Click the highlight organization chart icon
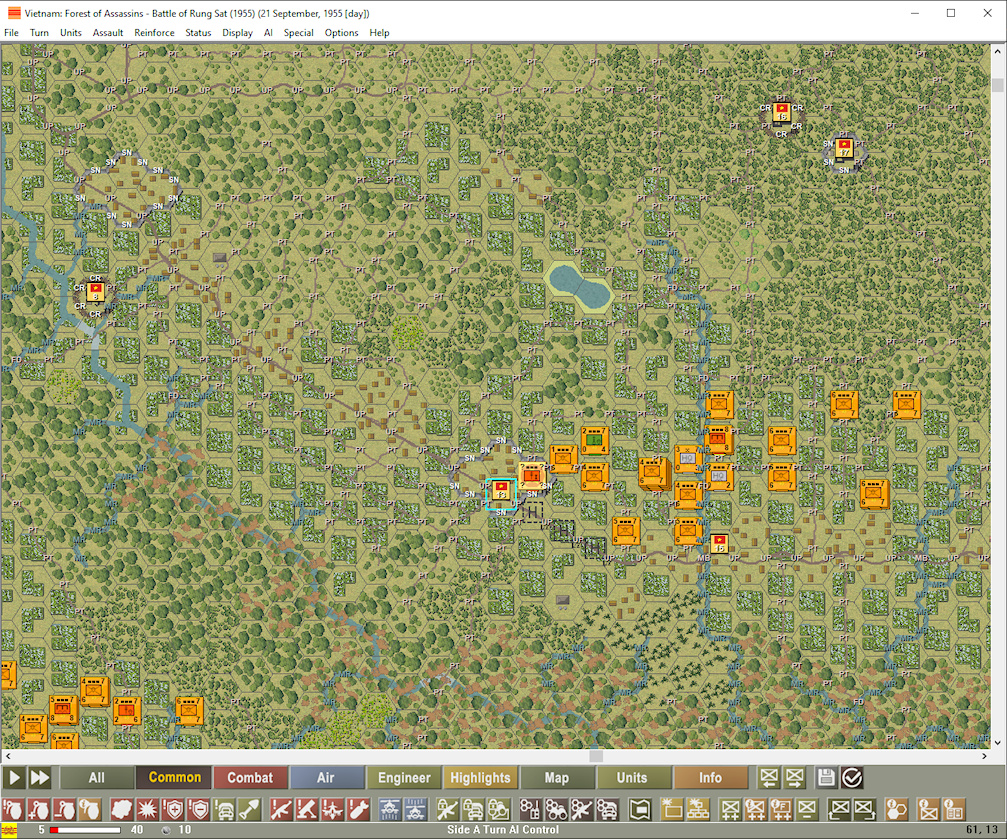The width and height of the screenshot is (1007, 839). 698,809
